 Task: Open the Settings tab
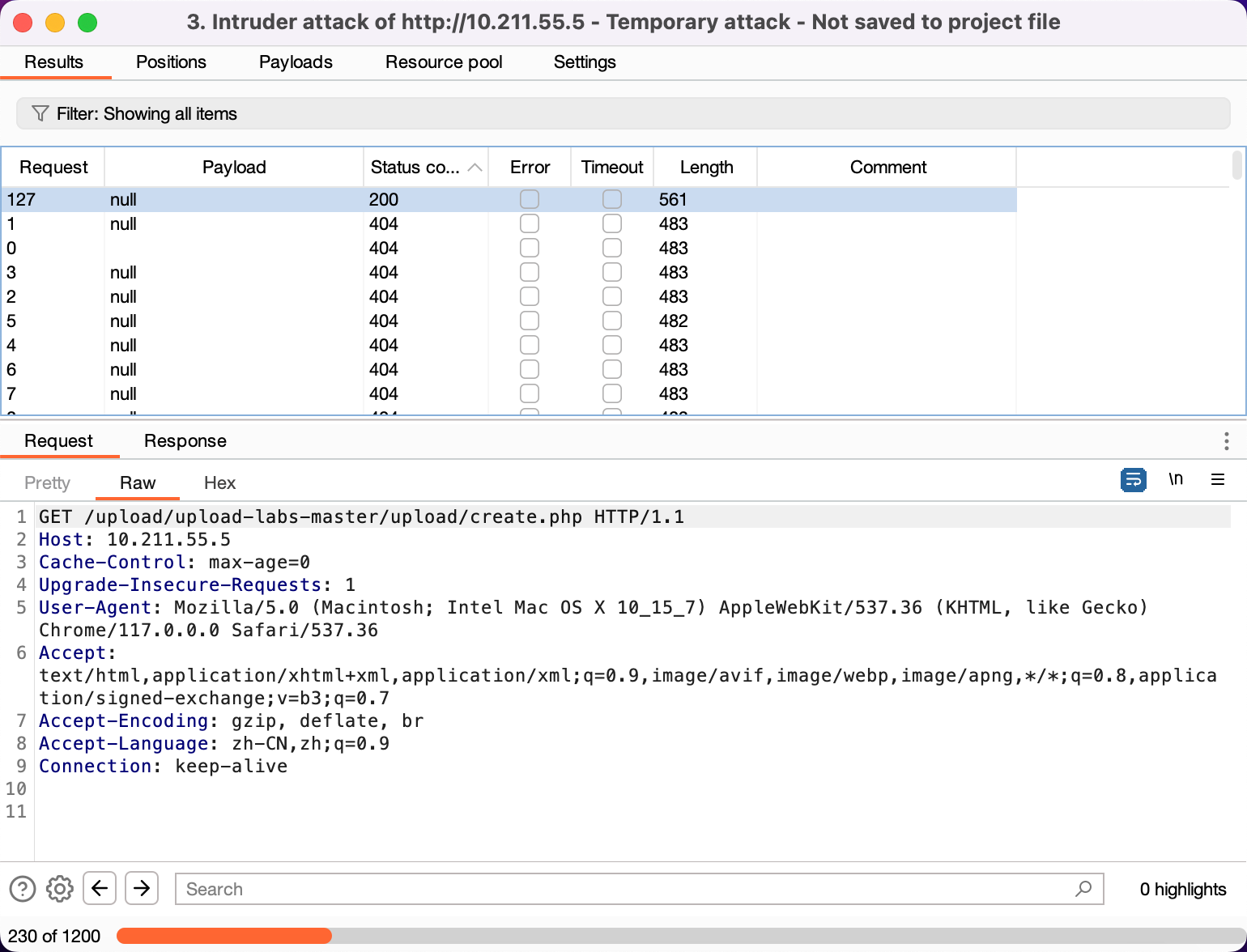(585, 62)
